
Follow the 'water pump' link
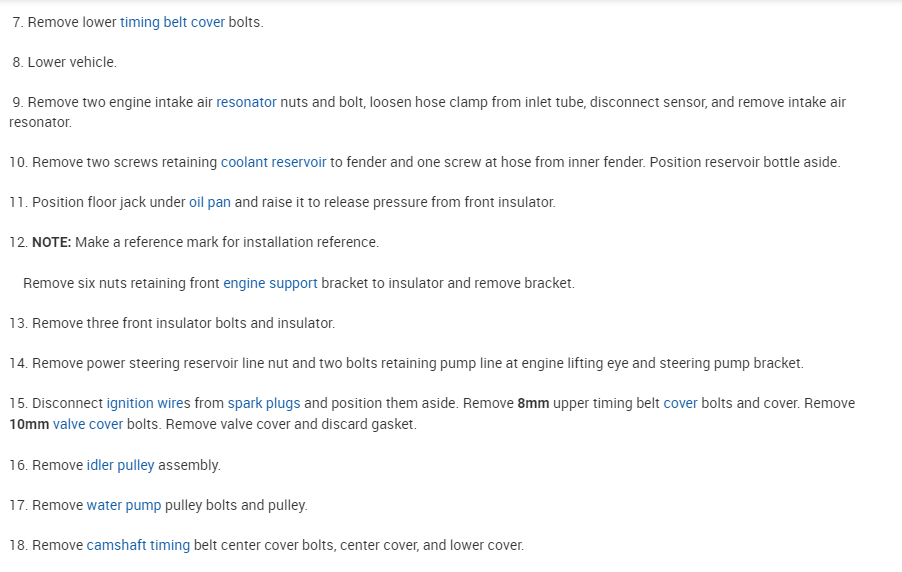pos(124,505)
